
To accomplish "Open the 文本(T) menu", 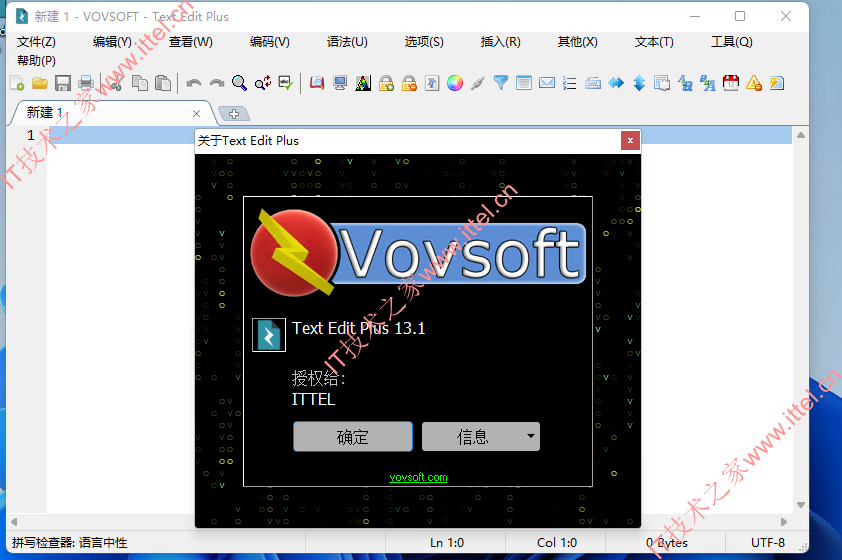I will pyautogui.click(x=654, y=42).
